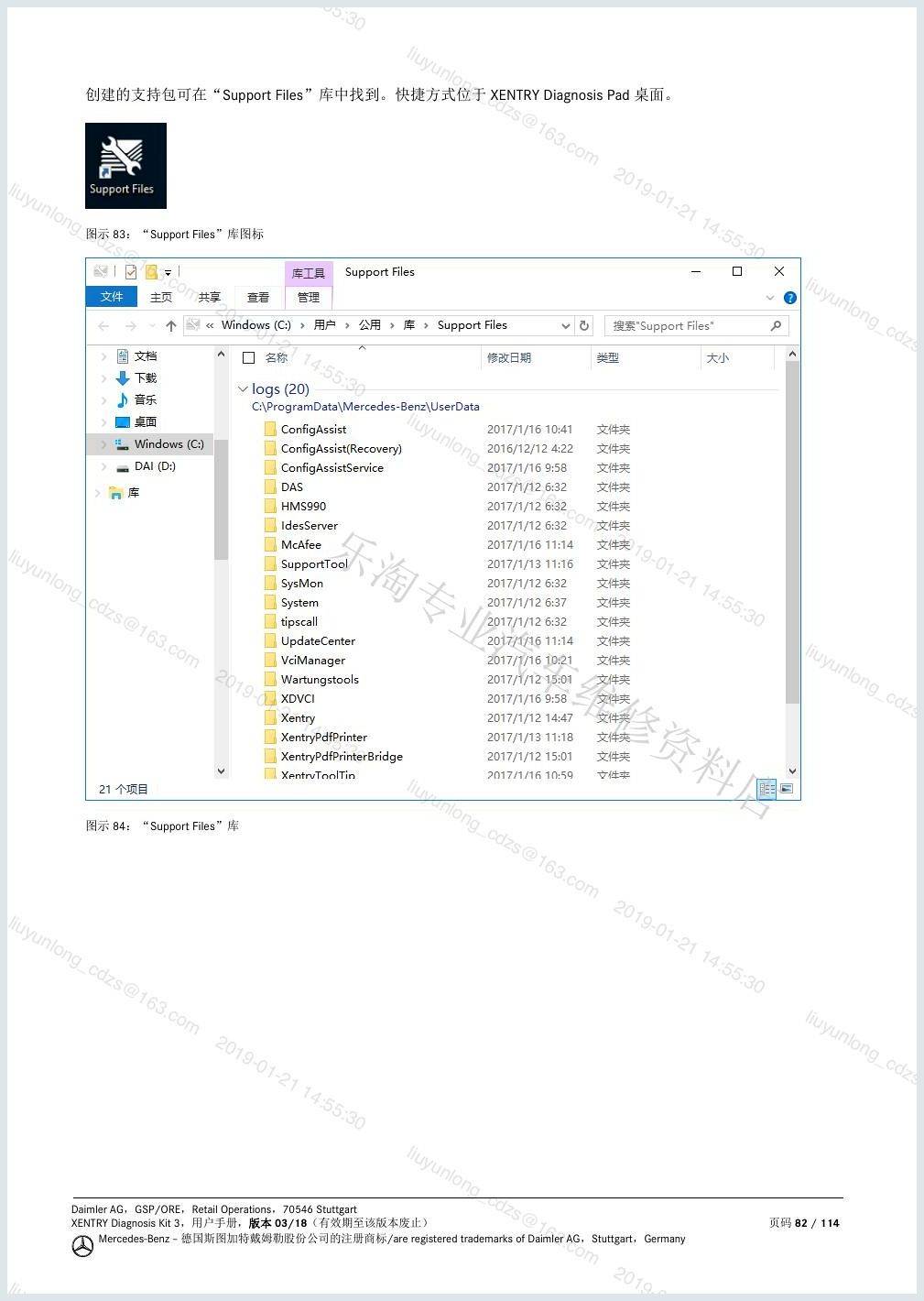Expand the Windows (C:) tree node arrow
Viewport: 924px width, 1301px height.
103,444
